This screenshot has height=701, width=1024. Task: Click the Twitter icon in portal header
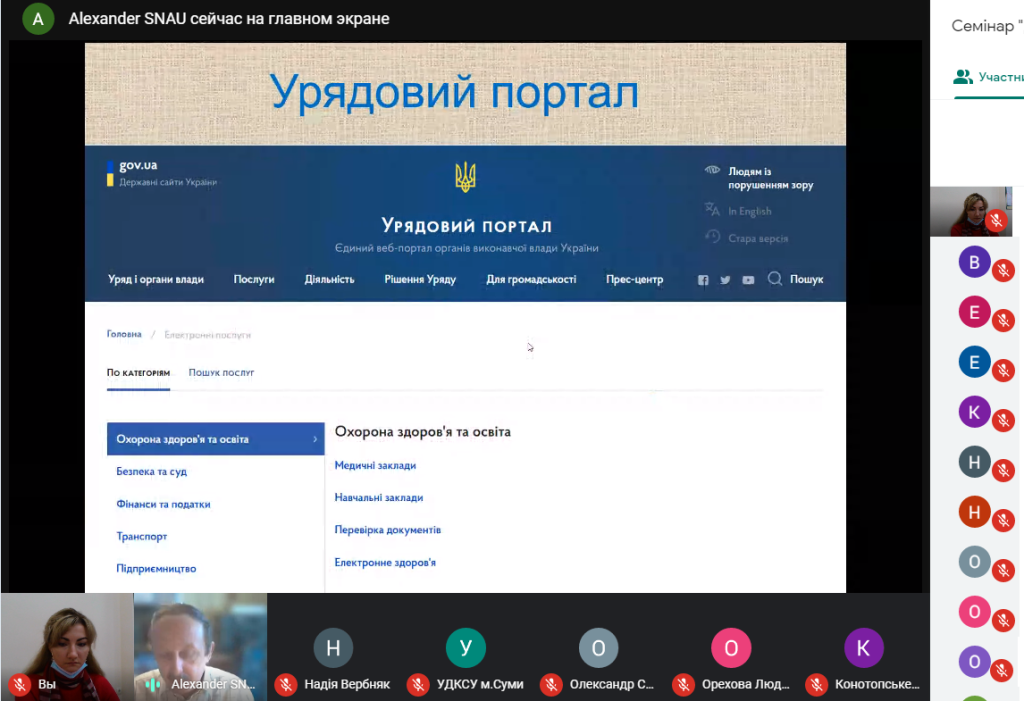[x=725, y=280]
